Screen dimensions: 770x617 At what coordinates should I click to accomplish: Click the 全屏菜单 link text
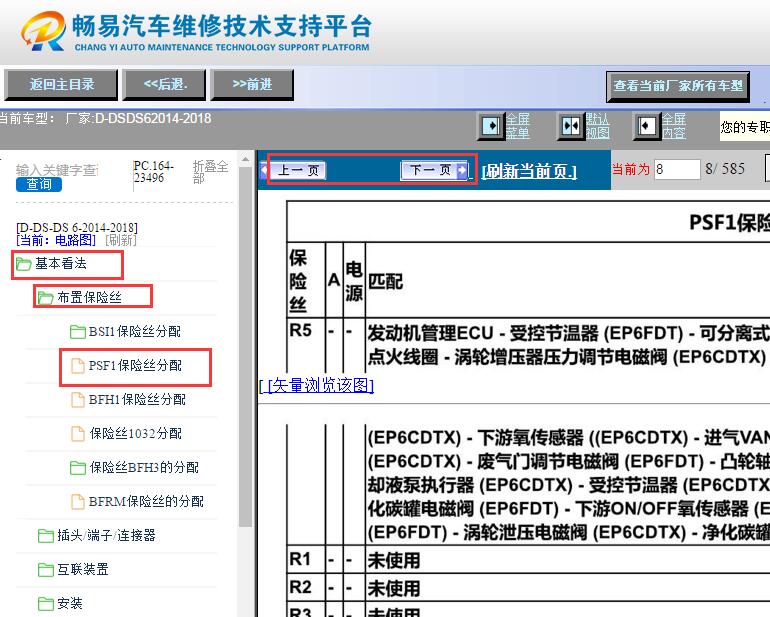click(518, 126)
